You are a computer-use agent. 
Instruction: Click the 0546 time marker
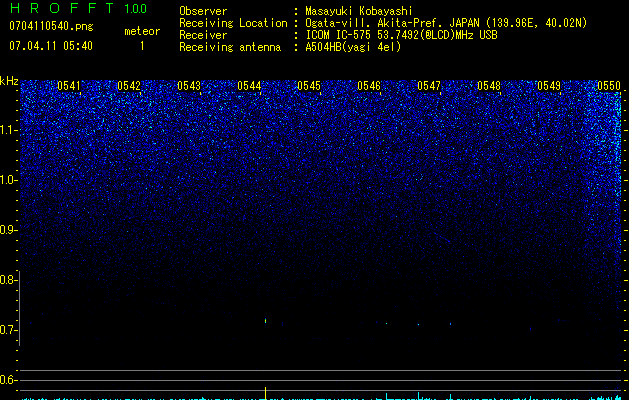coord(369,86)
